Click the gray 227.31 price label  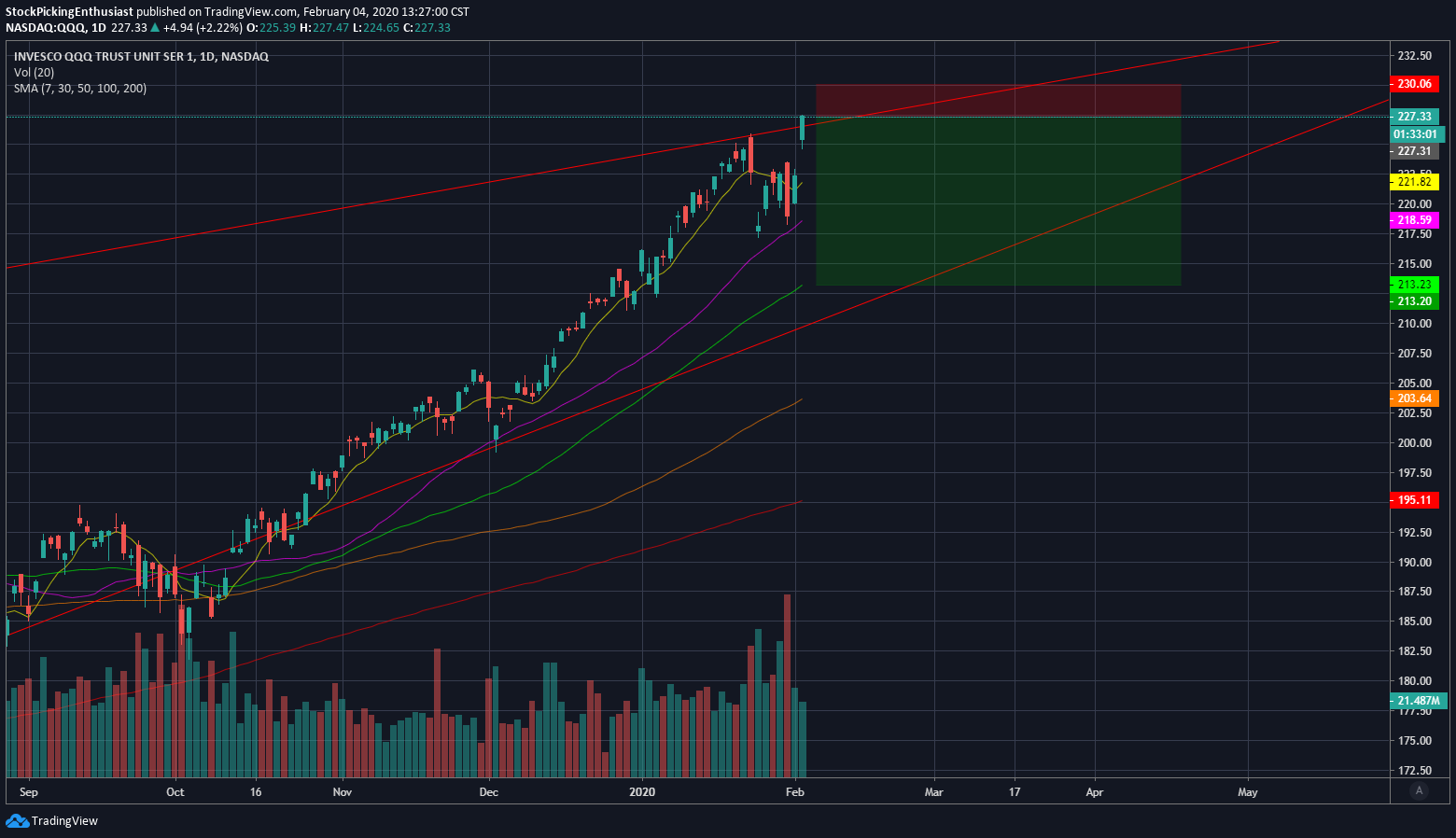(1414, 151)
